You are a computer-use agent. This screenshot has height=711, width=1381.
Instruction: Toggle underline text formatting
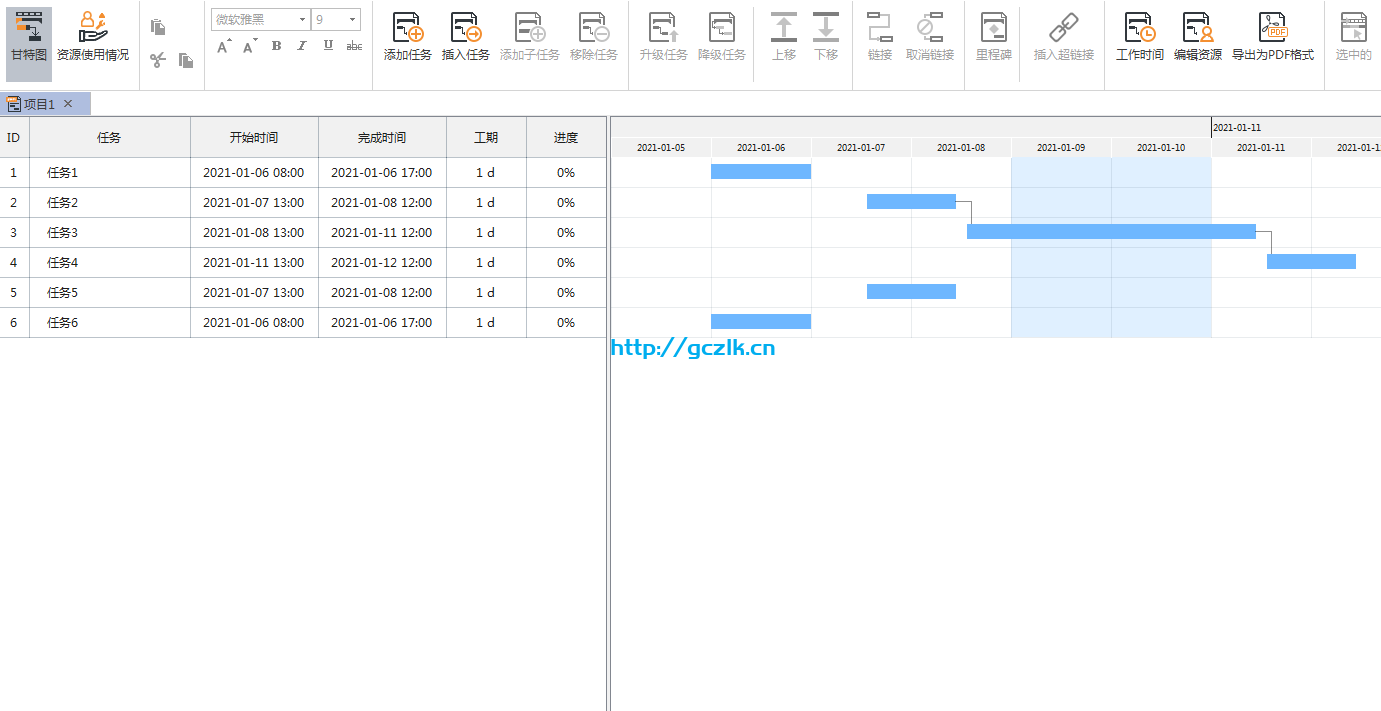328,46
